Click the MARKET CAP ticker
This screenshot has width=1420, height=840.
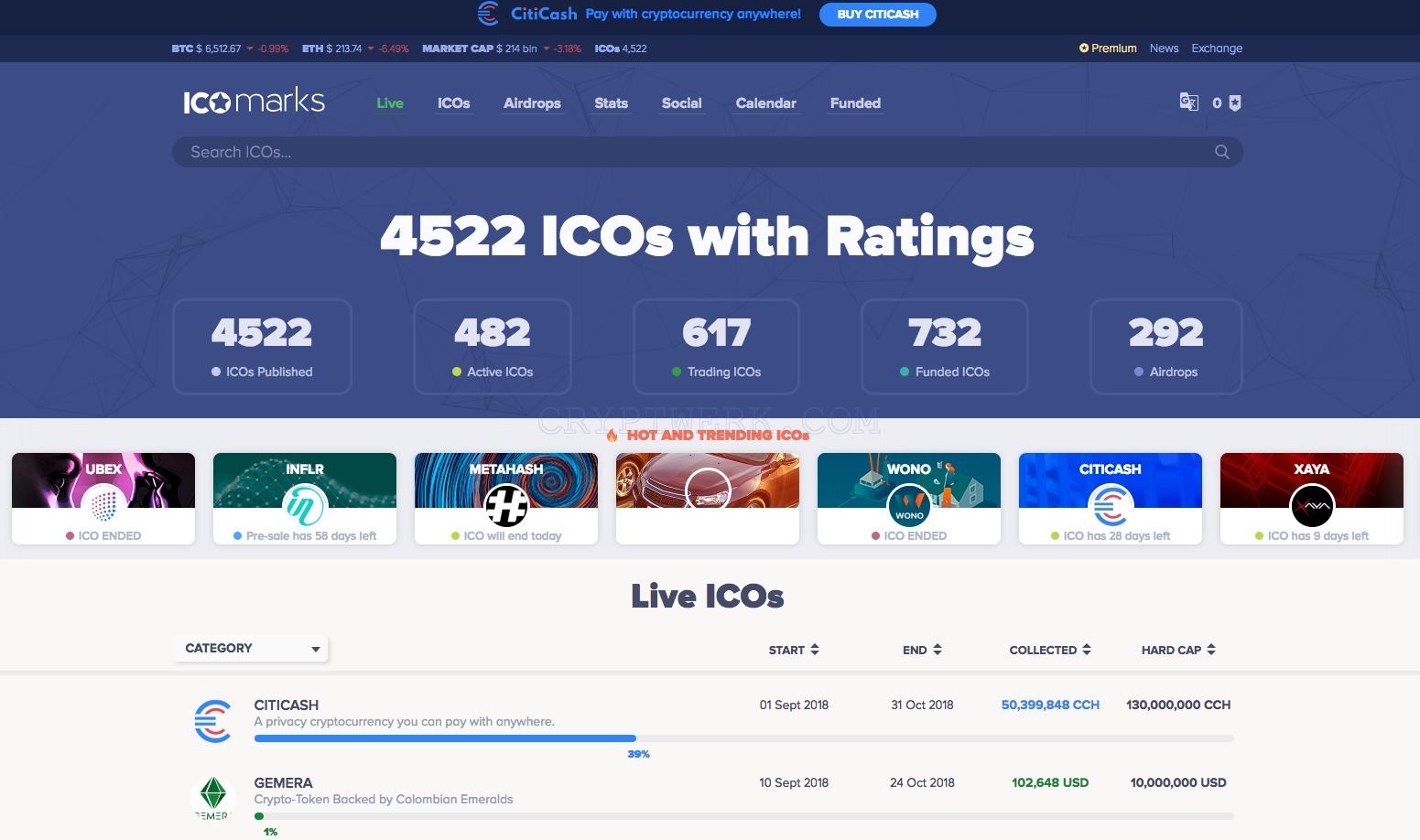(502, 48)
